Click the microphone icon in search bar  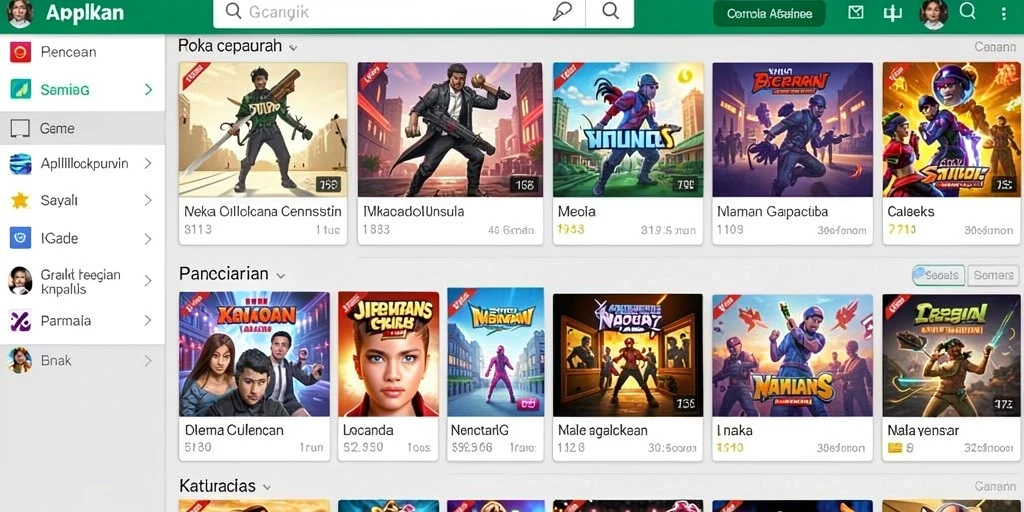561,12
